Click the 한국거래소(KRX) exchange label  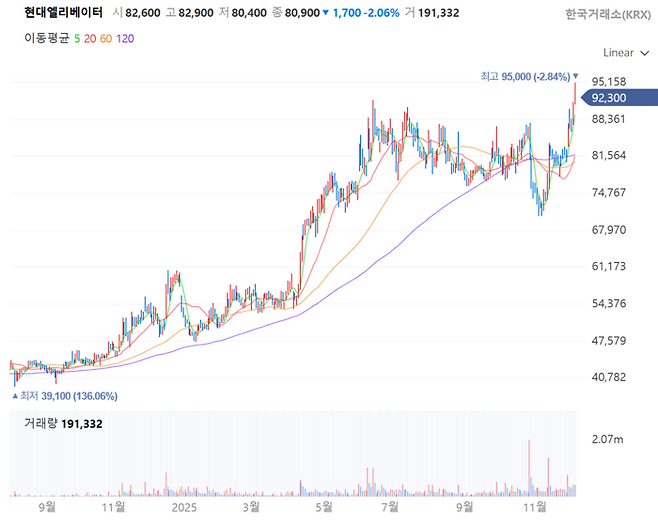604,15
